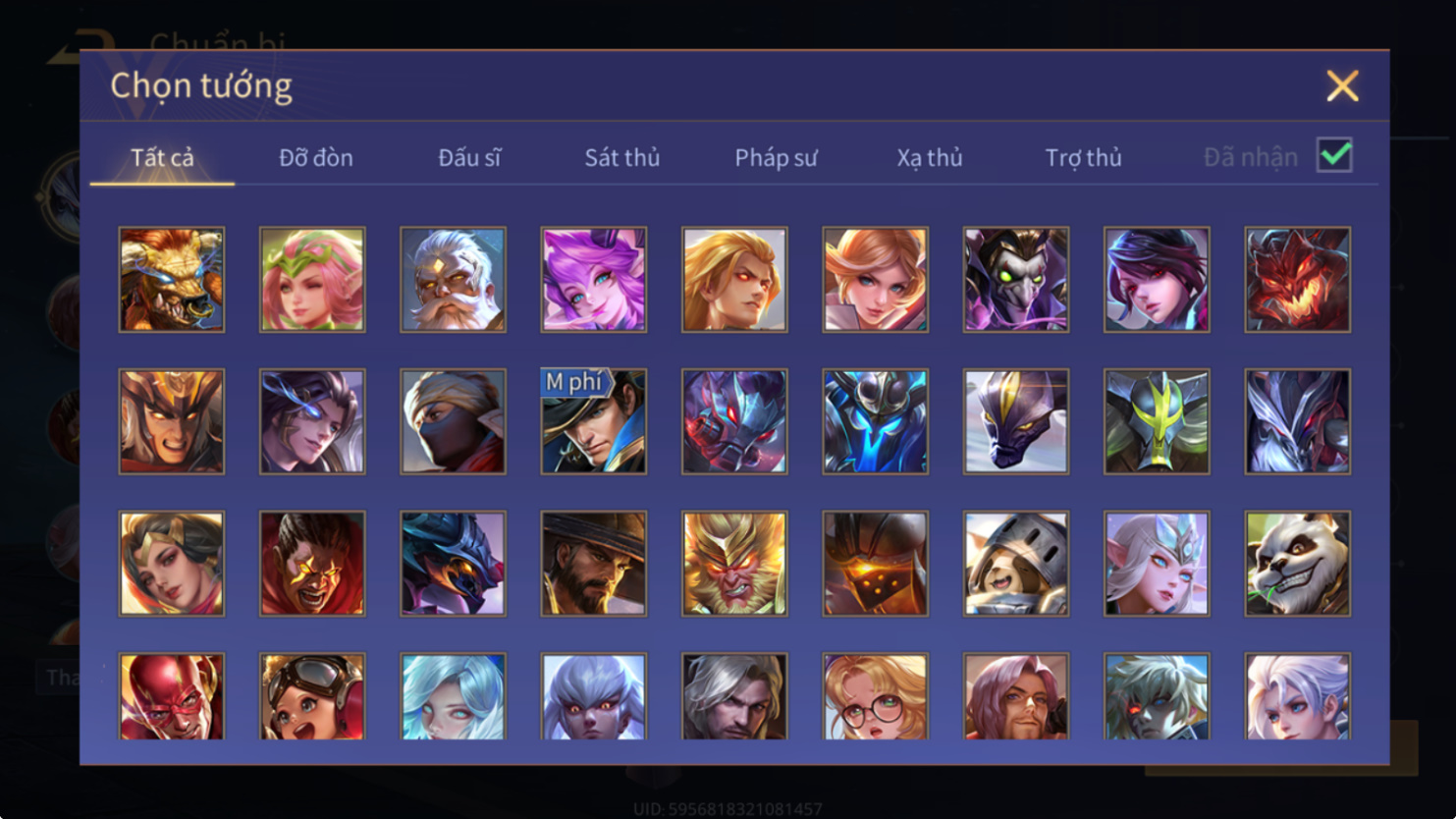Image resolution: width=1456 pixels, height=819 pixels.
Task: Choose the panda hero portrait
Action: tap(1297, 564)
